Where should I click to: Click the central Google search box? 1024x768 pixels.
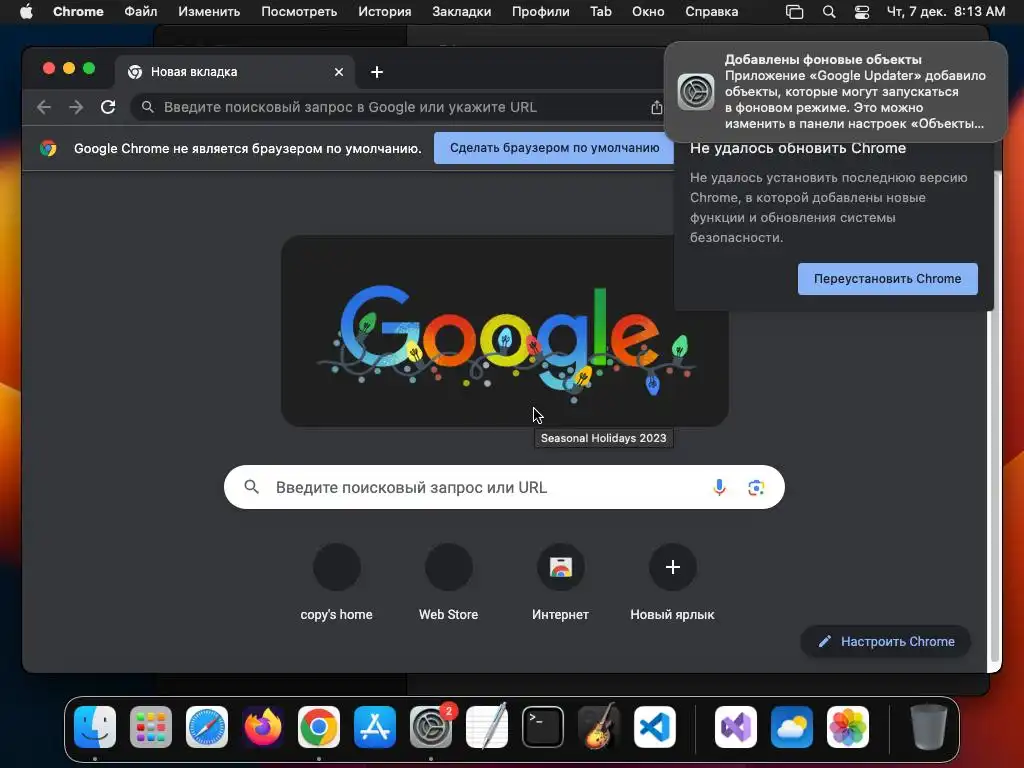504,487
